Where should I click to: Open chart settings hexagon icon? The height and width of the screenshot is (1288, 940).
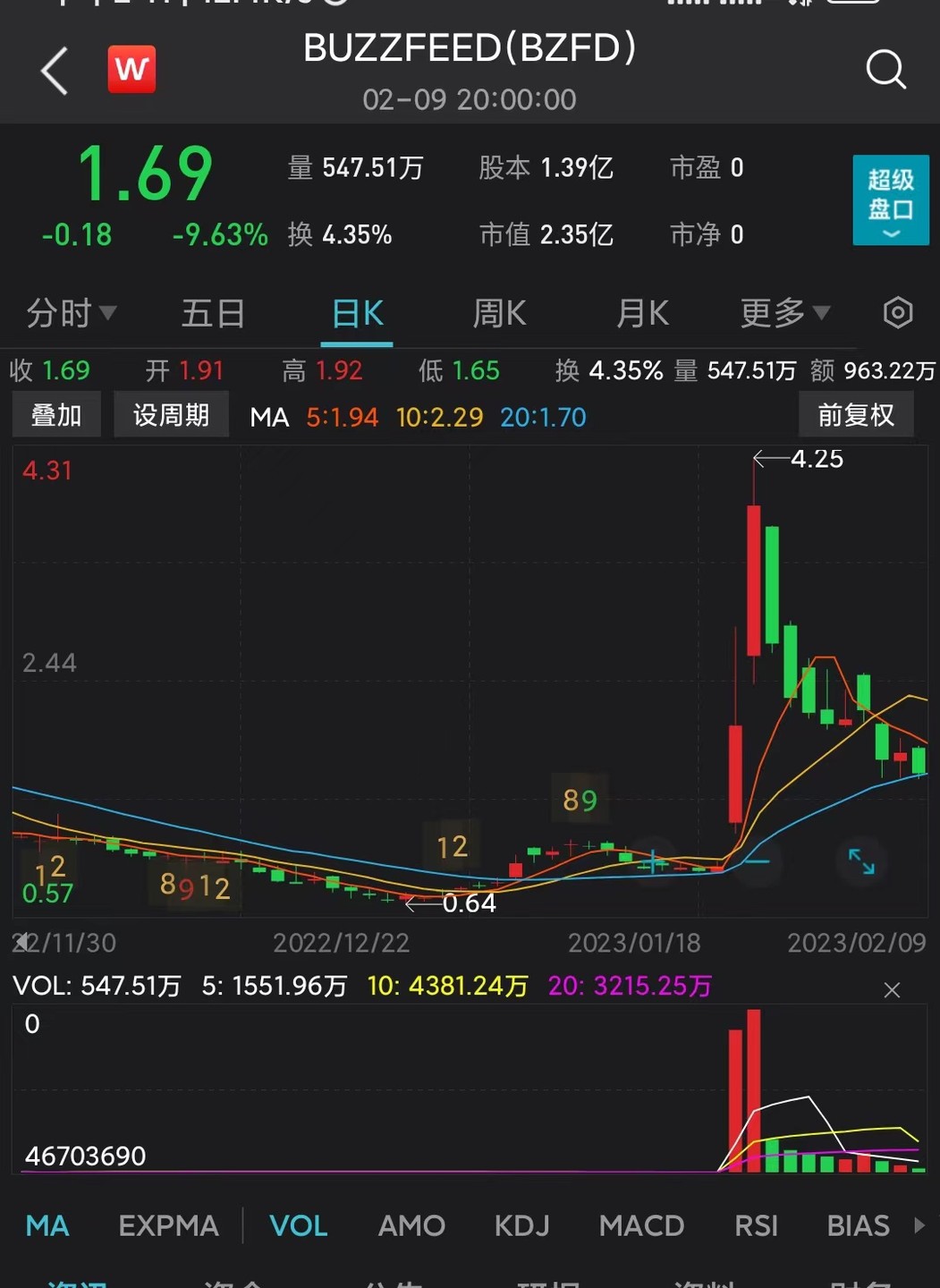coord(897,313)
